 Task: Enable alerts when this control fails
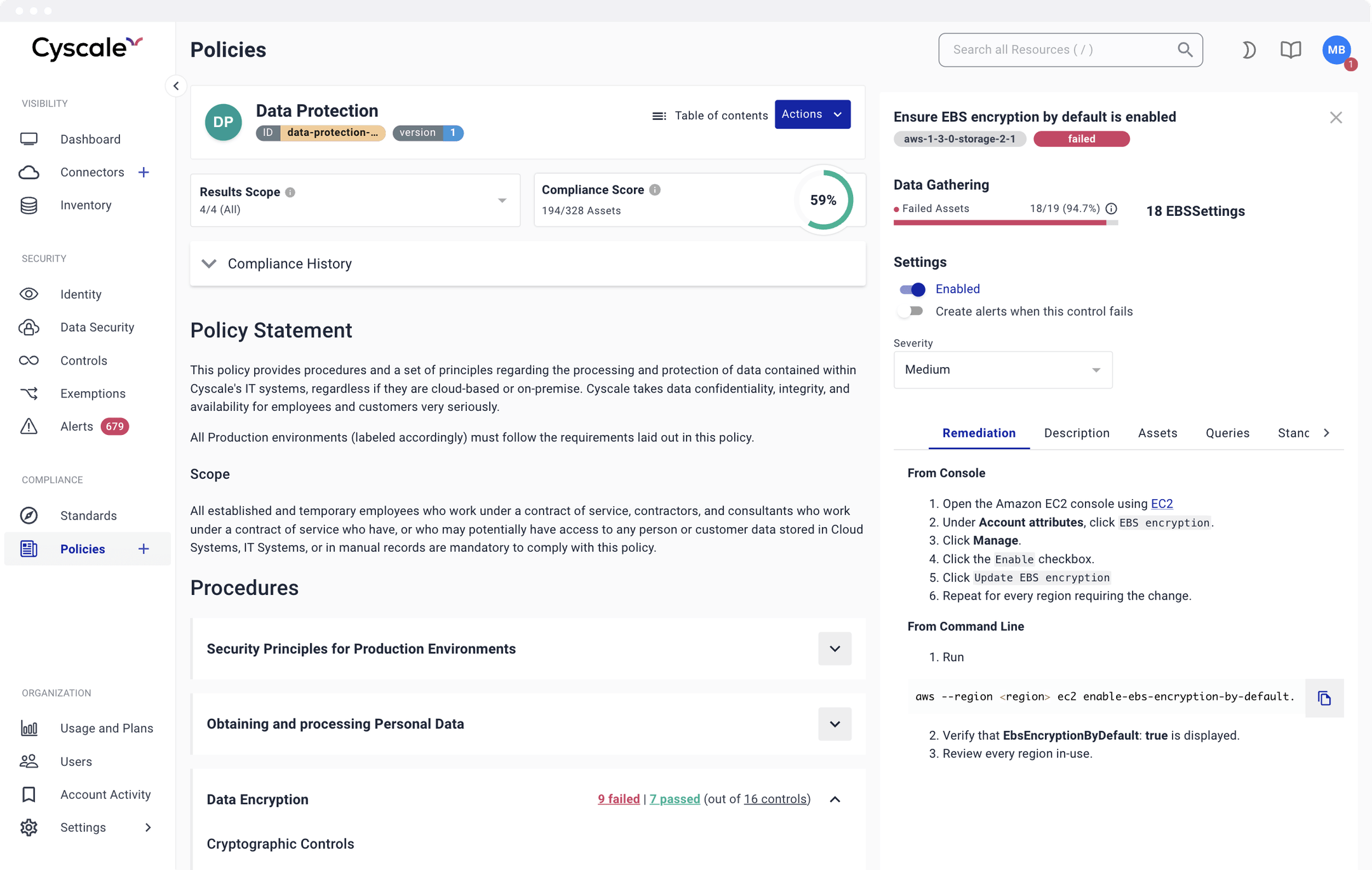[911, 311]
